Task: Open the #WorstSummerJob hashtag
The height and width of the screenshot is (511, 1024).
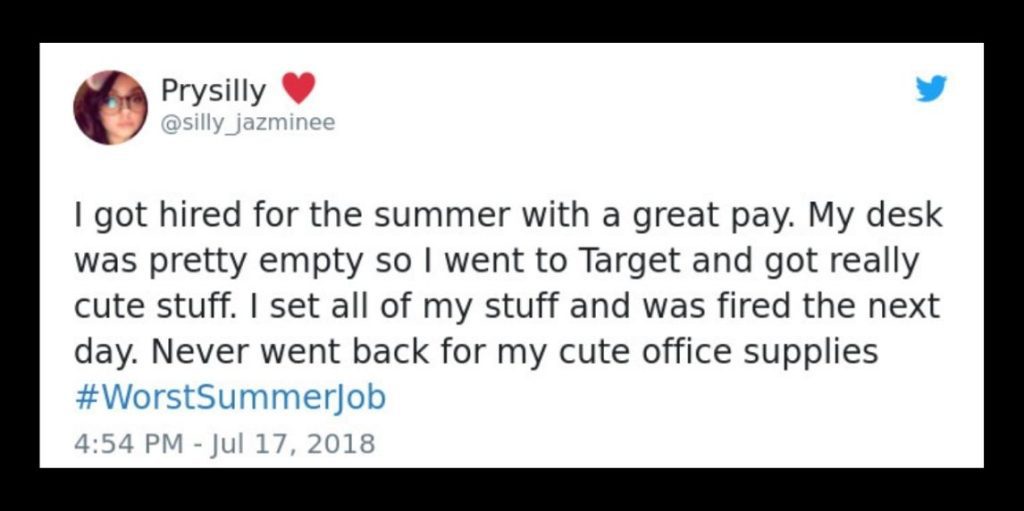Action: click(x=230, y=397)
